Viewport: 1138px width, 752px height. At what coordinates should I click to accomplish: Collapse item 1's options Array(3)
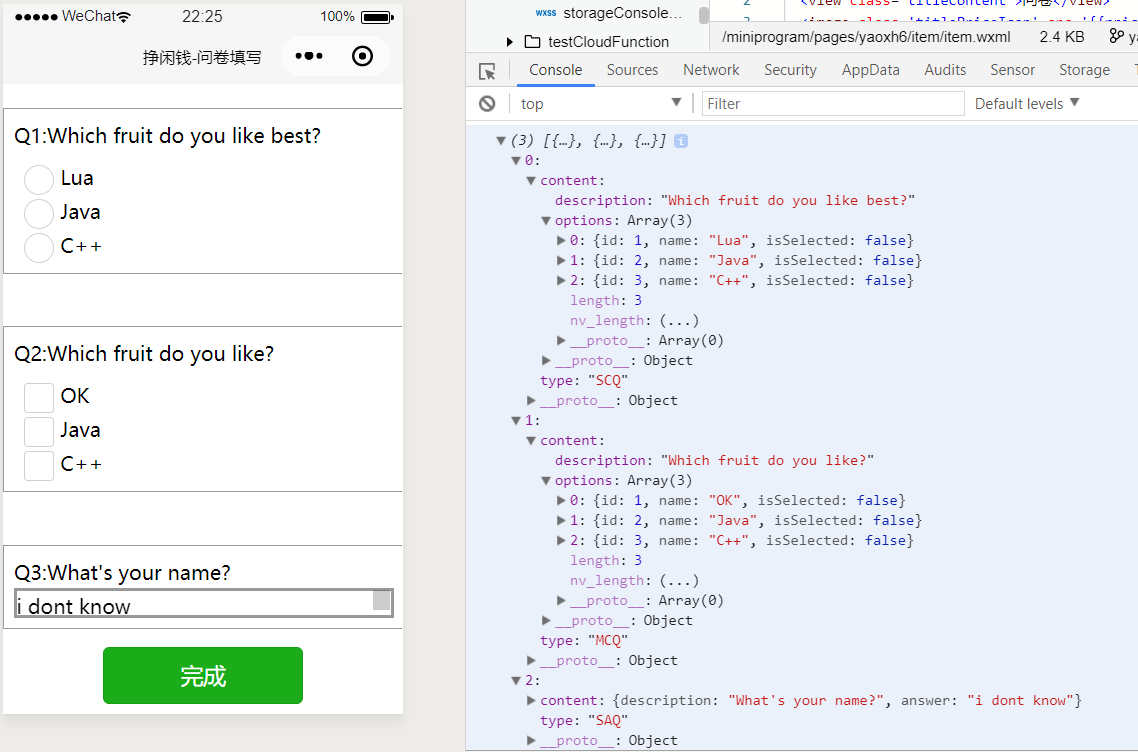click(x=545, y=481)
